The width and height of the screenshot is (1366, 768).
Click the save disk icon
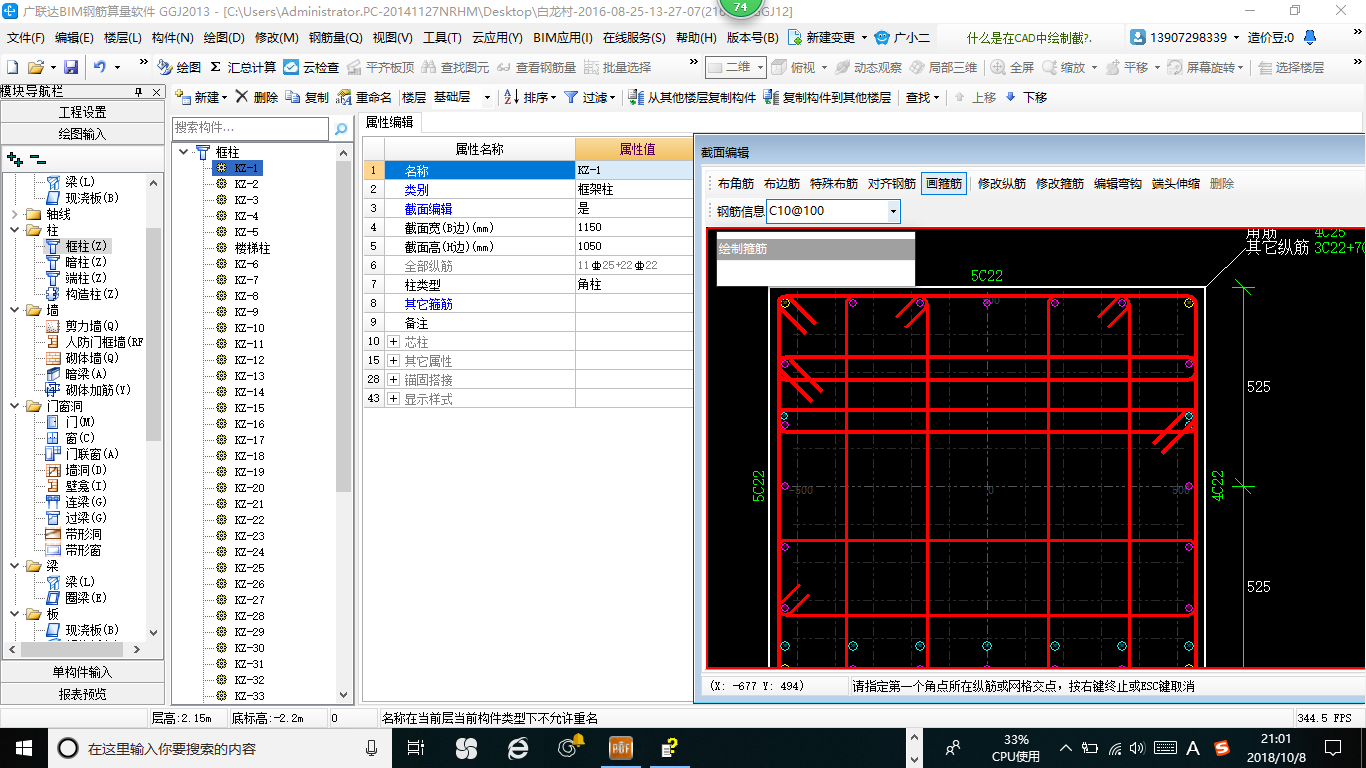point(71,67)
